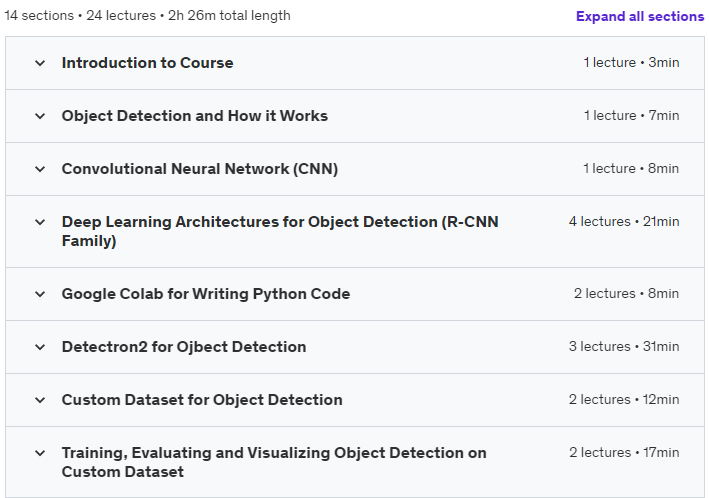Click the '1 lecture • 7min' label

point(631,115)
